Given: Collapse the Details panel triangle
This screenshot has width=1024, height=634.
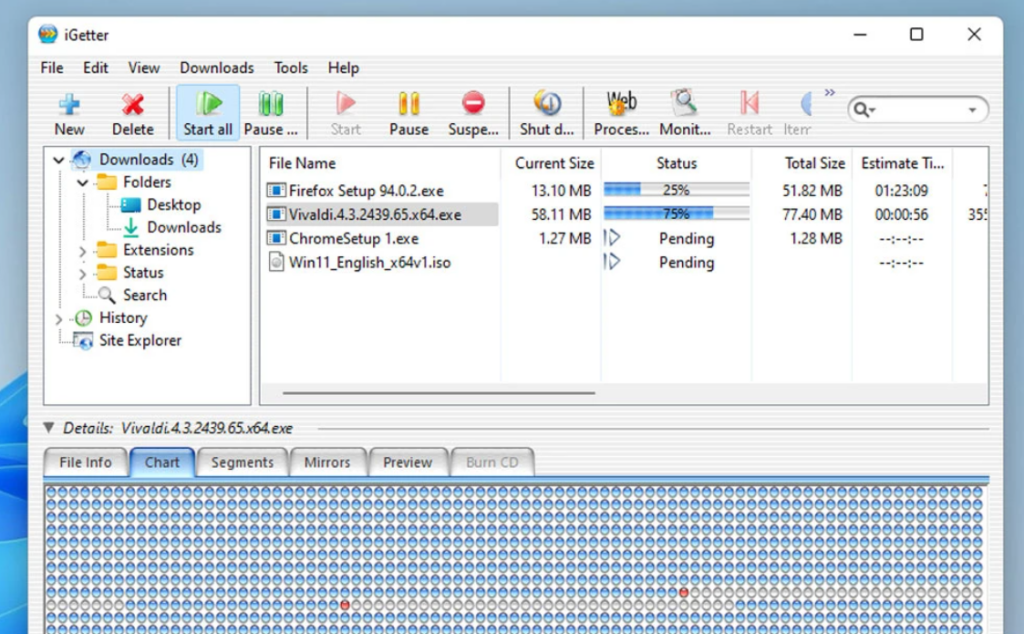Looking at the screenshot, I should point(48,428).
